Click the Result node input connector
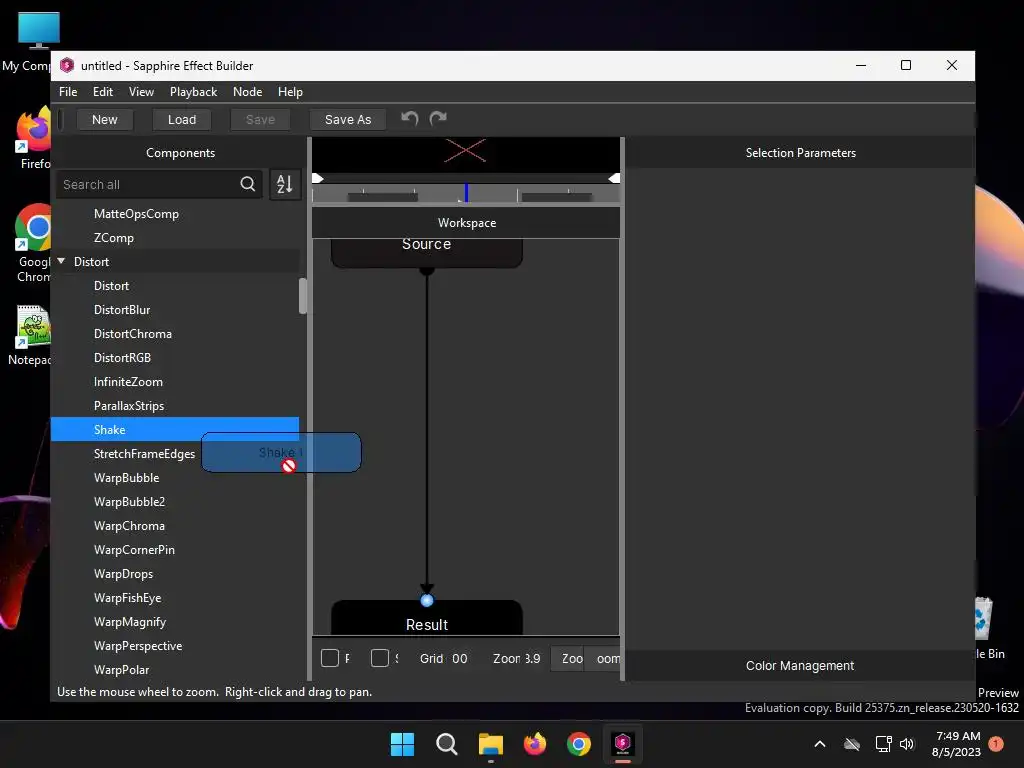Screen dimensions: 1024x768 tap(426, 600)
